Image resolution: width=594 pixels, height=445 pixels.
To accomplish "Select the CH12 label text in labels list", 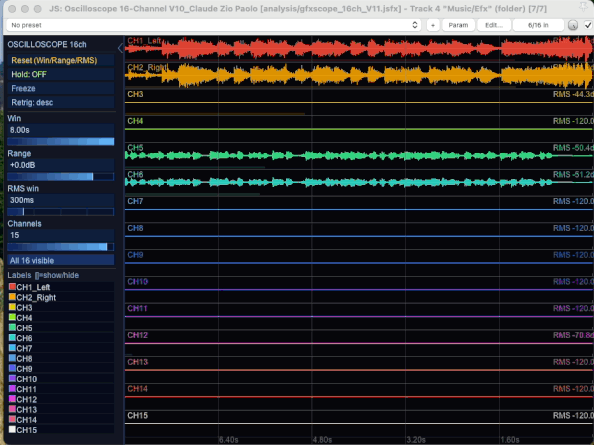I will point(27,400).
